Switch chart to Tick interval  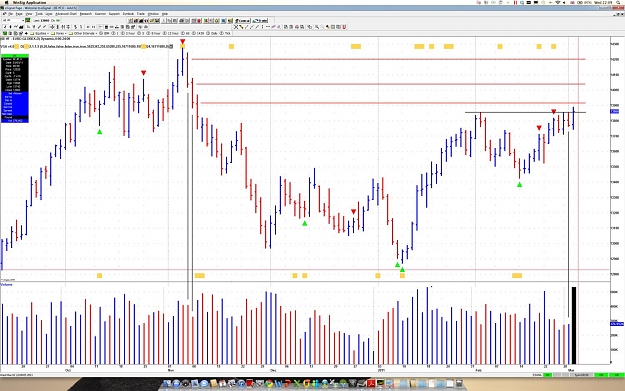[x=225, y=33]
